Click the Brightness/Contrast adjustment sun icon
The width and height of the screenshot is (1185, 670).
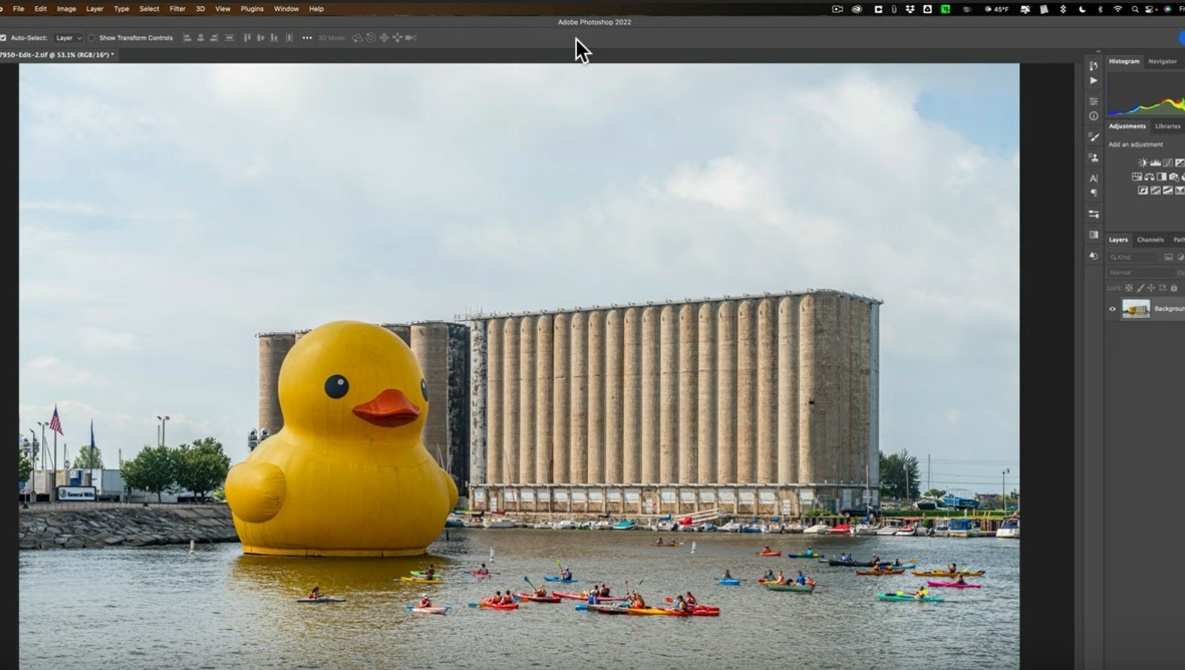tap(1143, 162)
